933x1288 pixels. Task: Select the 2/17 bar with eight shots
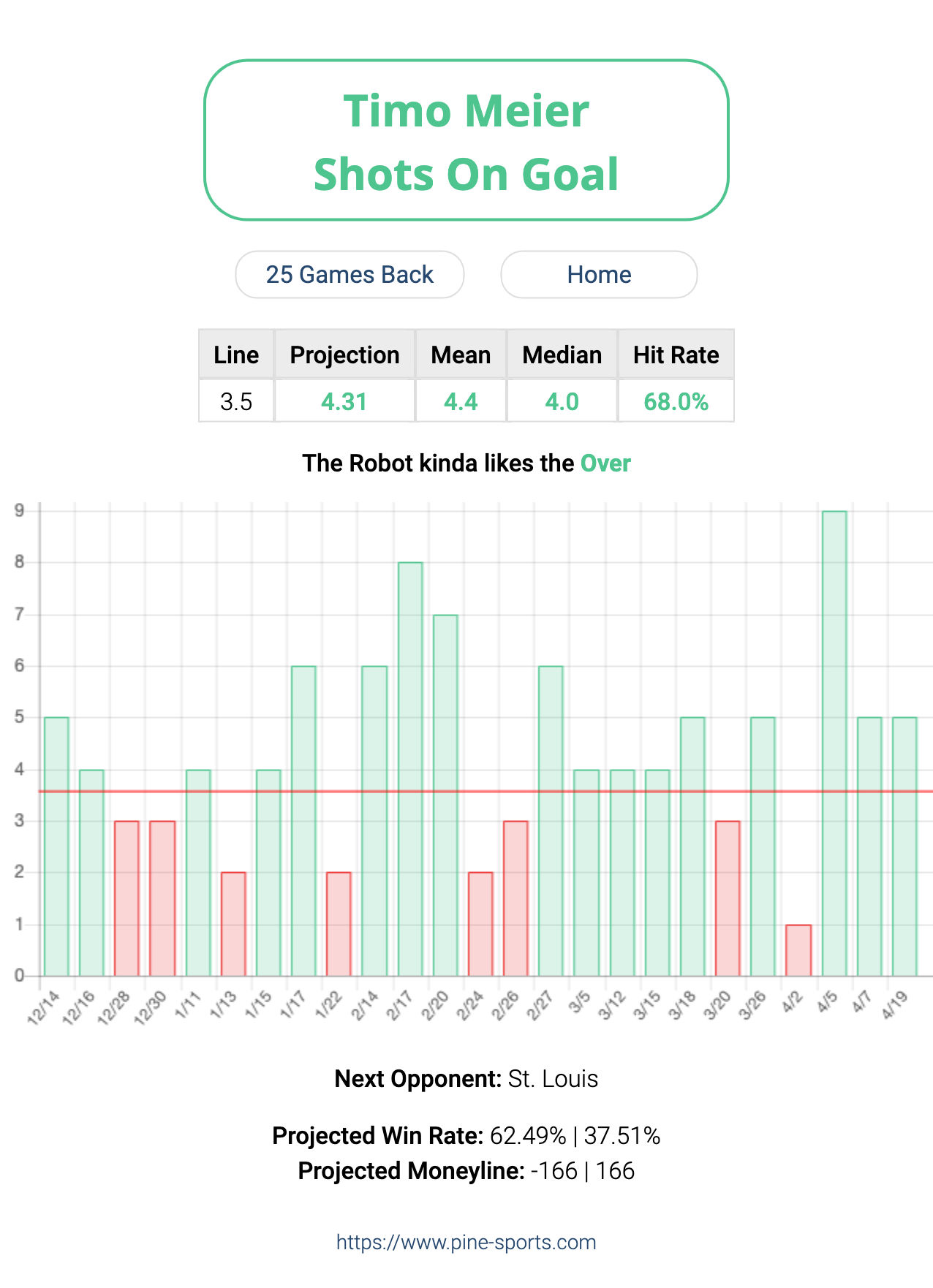pos(410,769)
